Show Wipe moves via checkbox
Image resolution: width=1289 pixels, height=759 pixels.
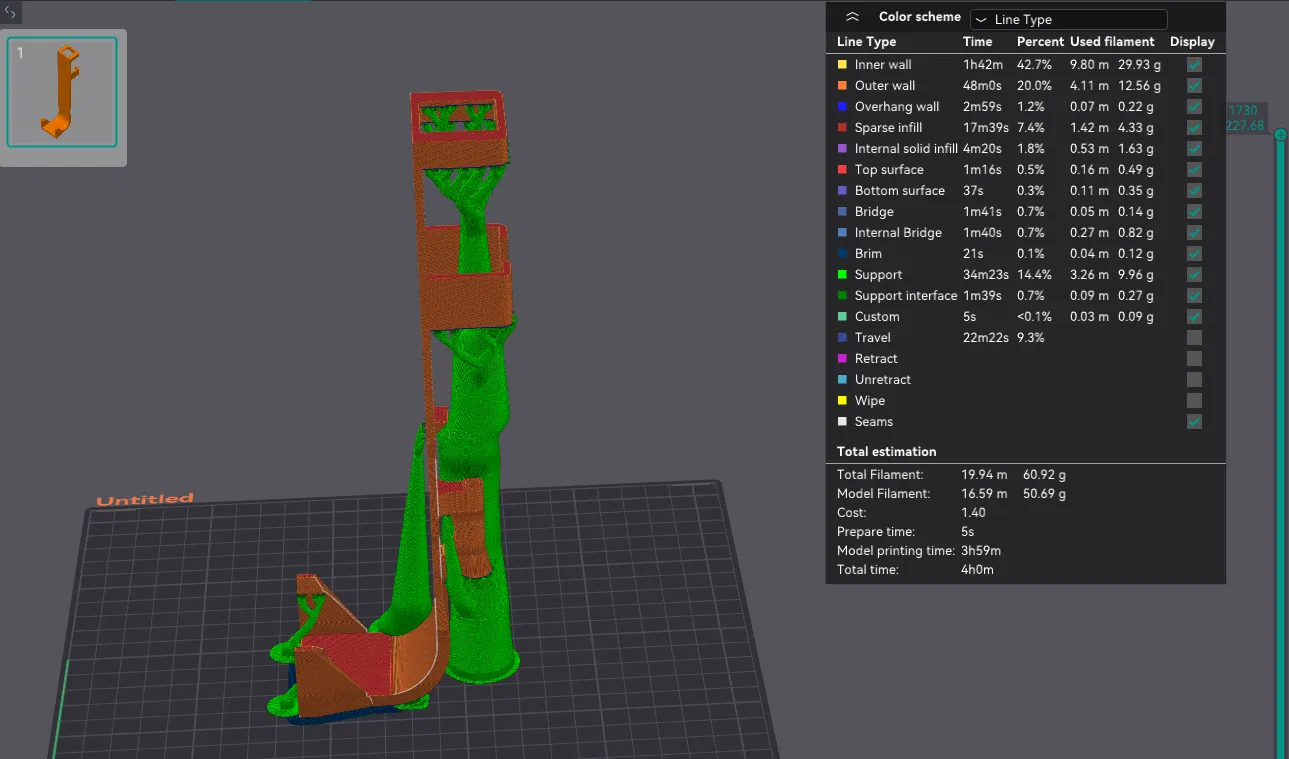[1194, 401]
